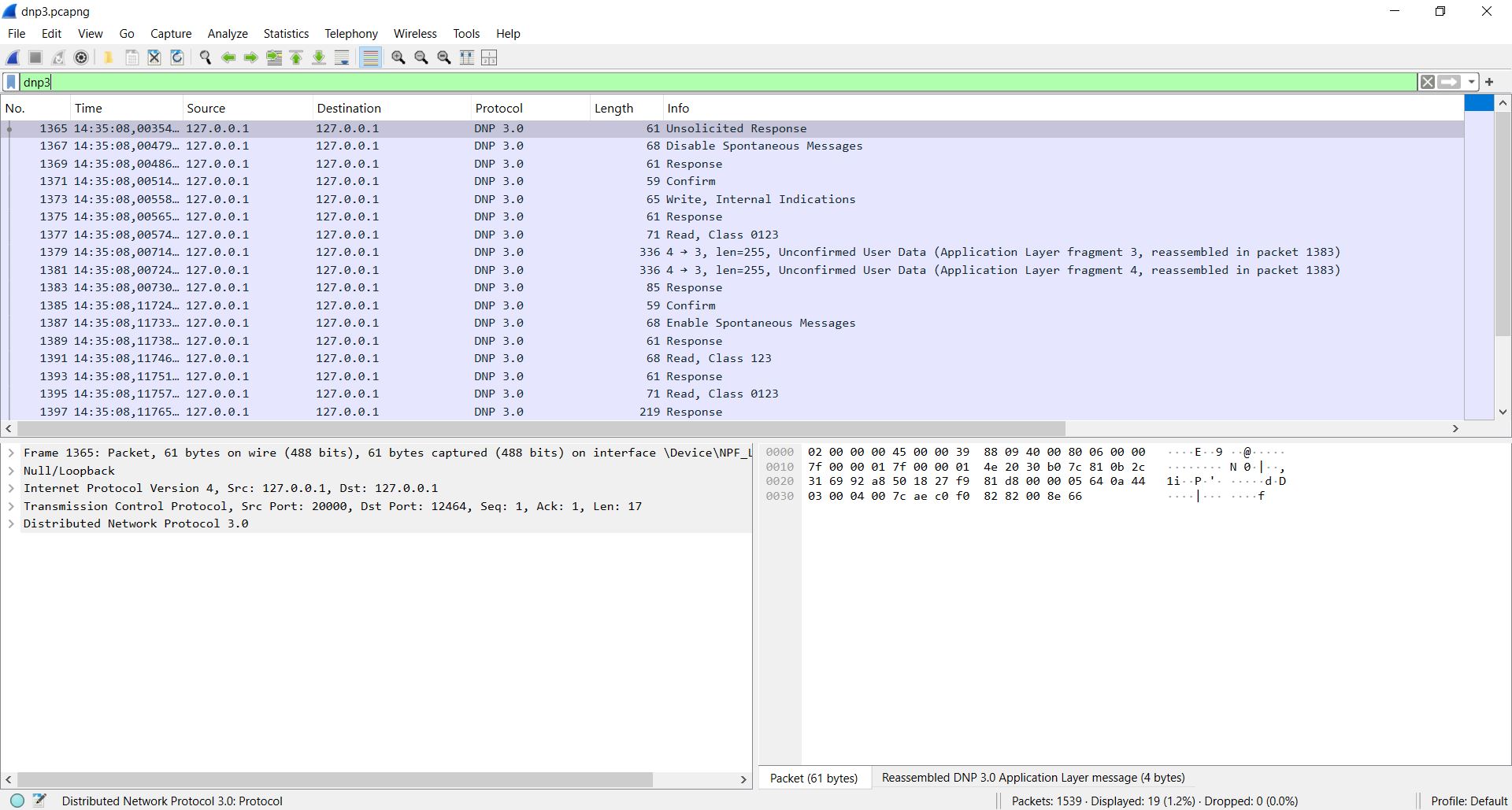The width and height of the screenshot is (1512, 810).
Task: Open the find packet tool
Action: click(205, 57)
